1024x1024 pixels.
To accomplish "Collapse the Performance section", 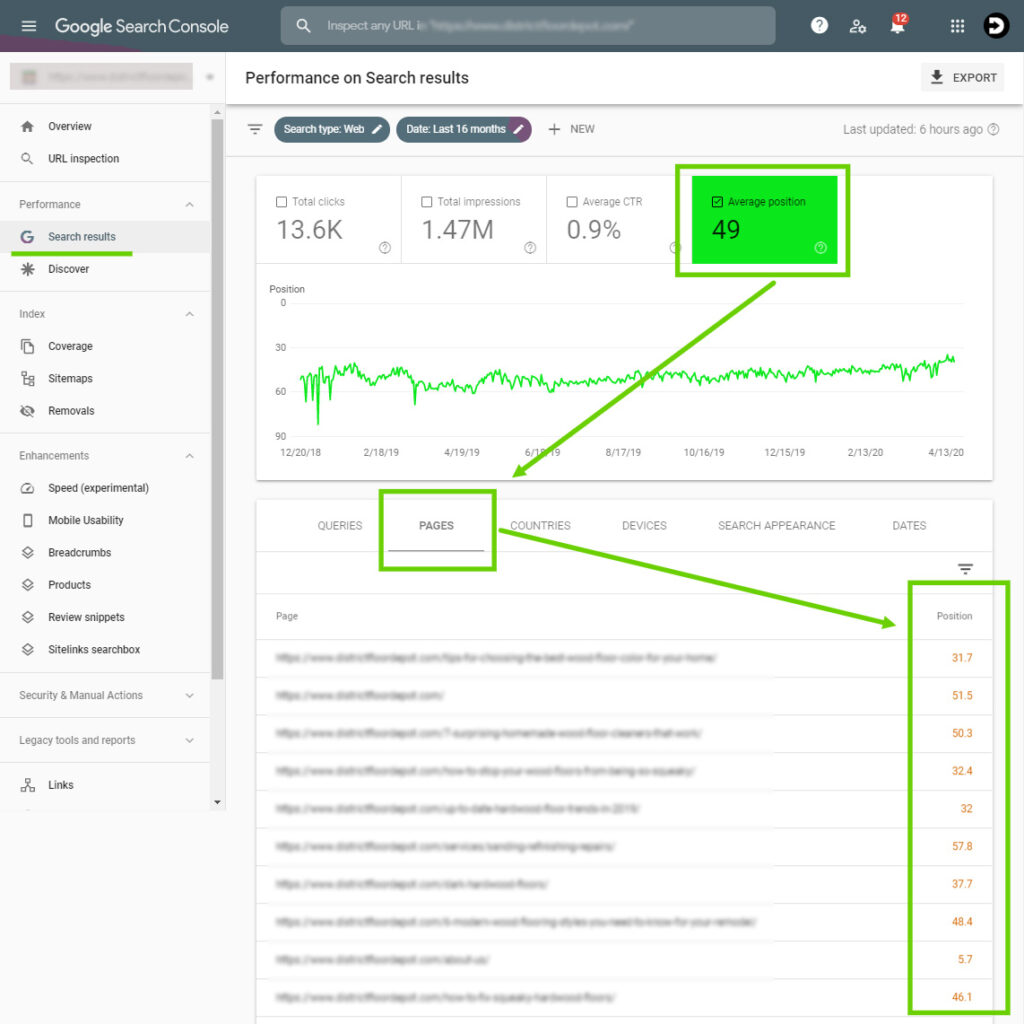I will coord(189,204).
